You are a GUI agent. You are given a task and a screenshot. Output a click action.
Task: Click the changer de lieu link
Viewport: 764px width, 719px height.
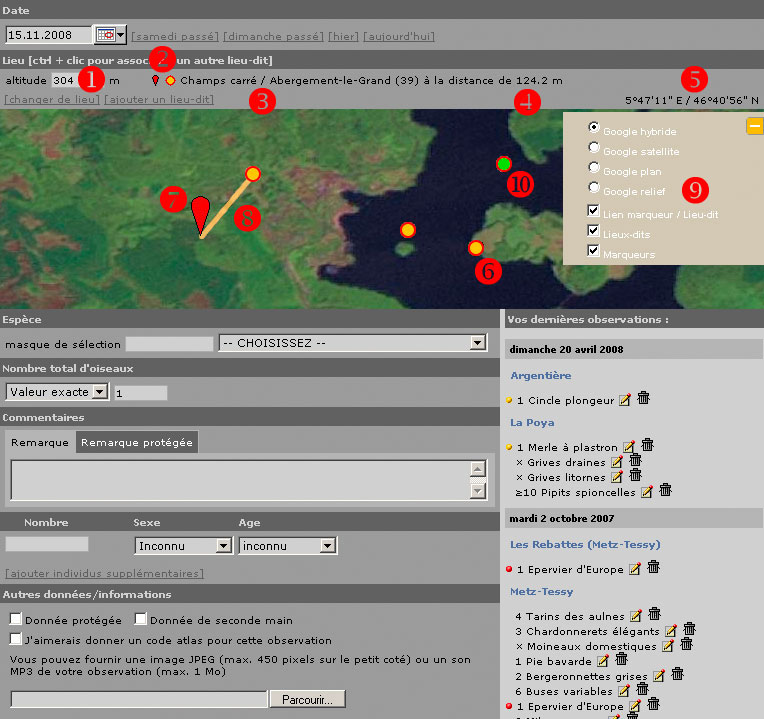[52, 99]
